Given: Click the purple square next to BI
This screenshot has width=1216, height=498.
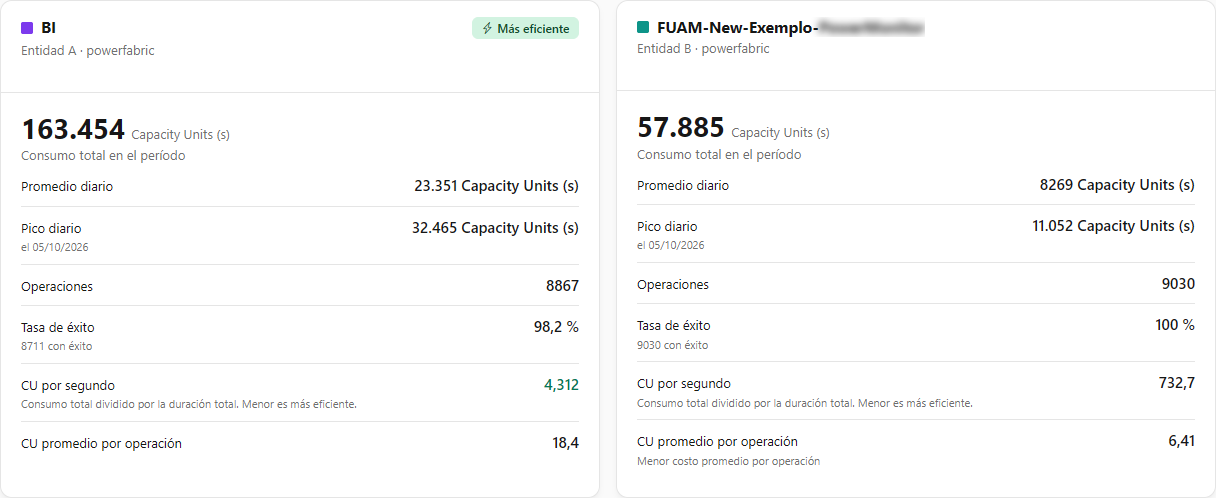Looking at the screenshot, I should click(x=27, y=28).
